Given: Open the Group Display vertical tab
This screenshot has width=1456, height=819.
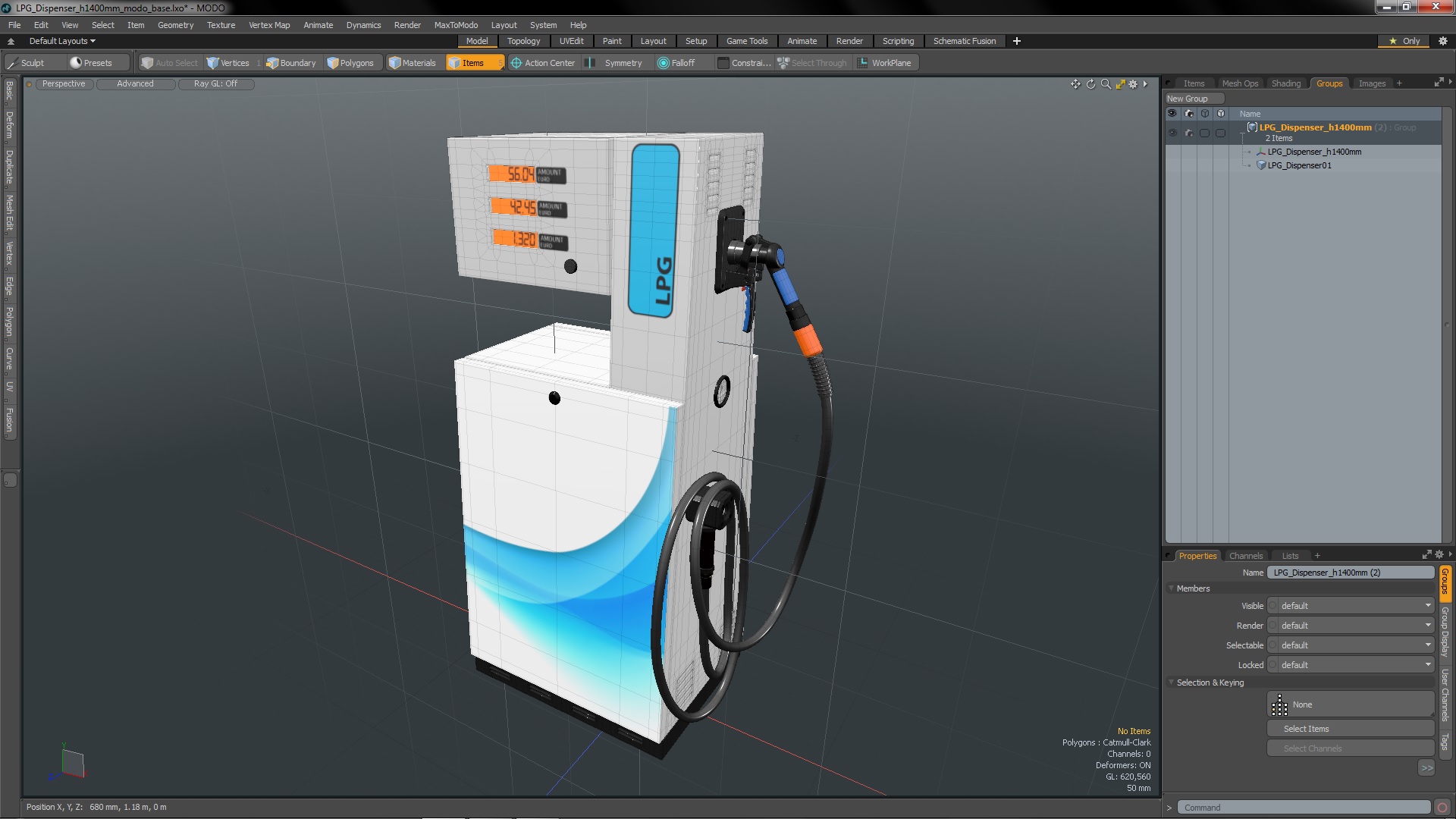Looking at the screenshot, I should tap(1445, 631).
